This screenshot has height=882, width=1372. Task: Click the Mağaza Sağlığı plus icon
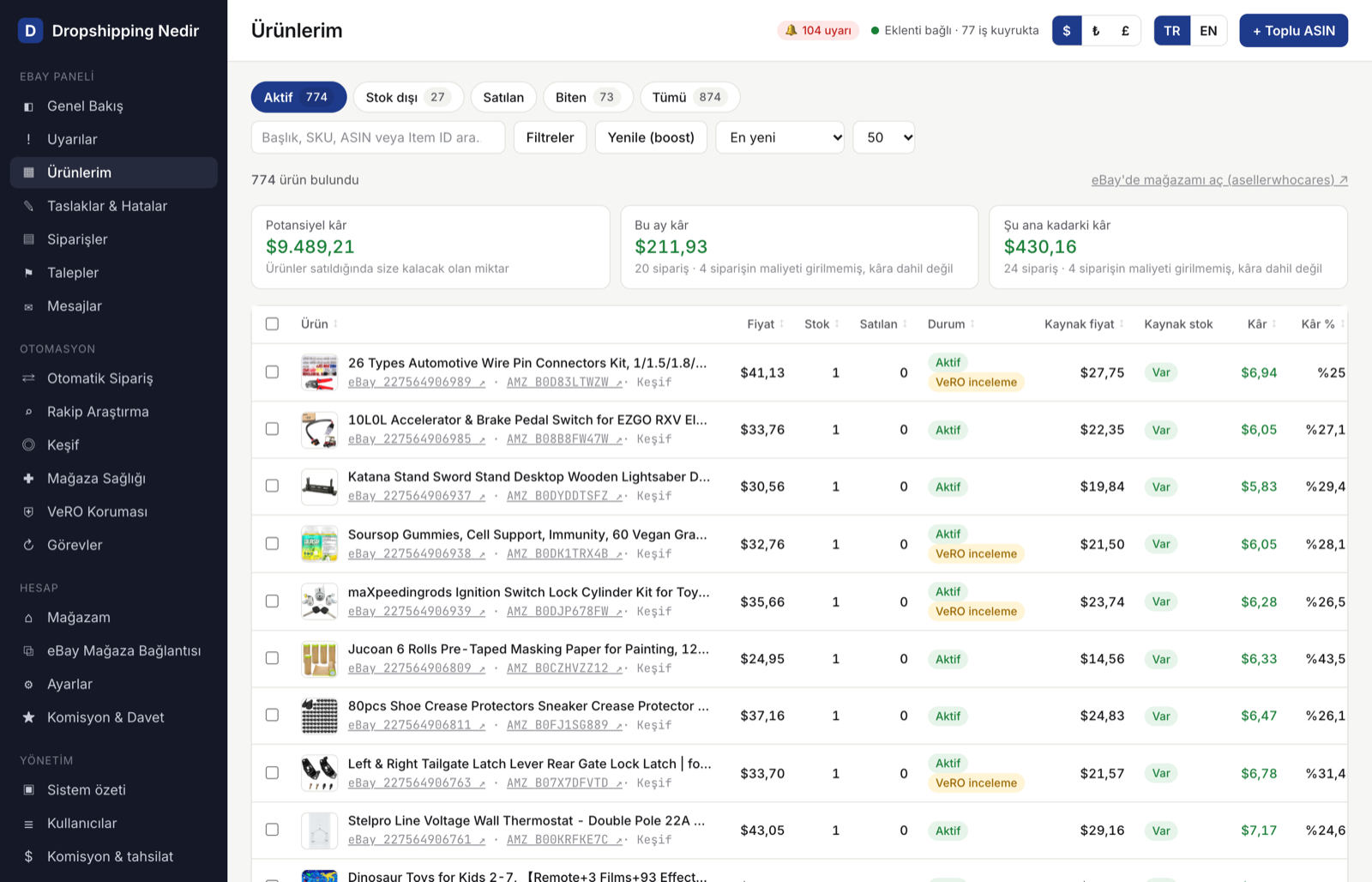pos(28,479)
